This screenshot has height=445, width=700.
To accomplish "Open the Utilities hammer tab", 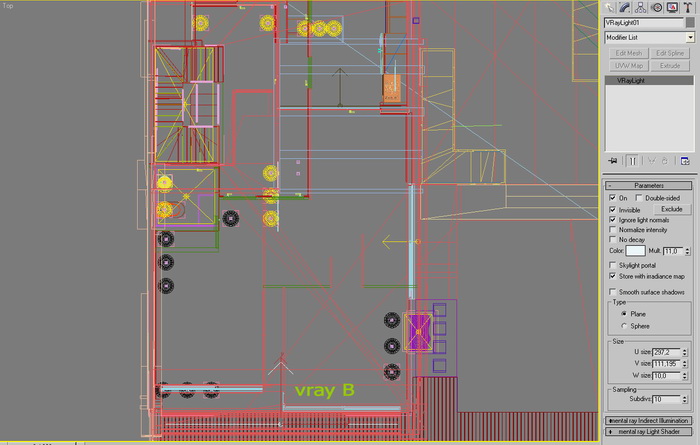I will 688,8.
